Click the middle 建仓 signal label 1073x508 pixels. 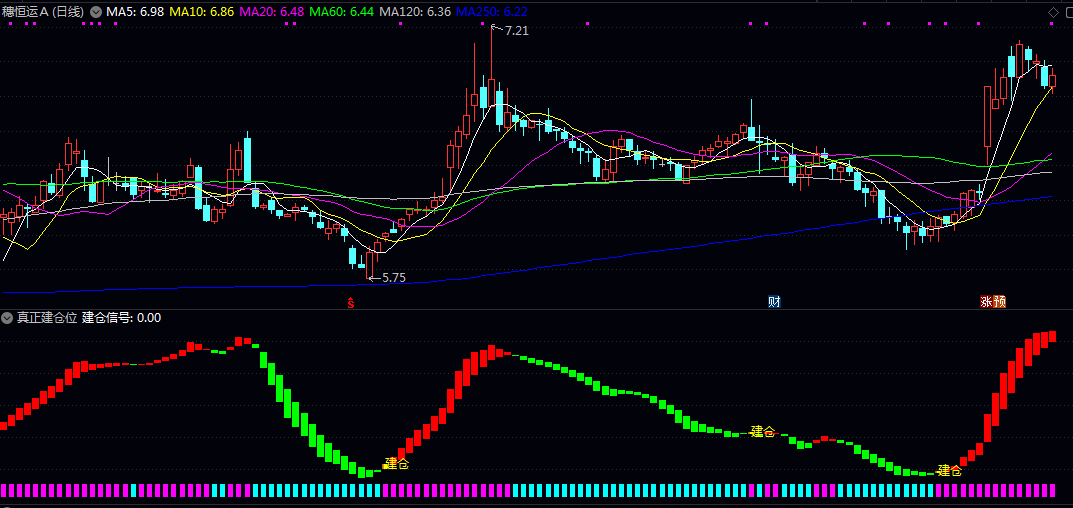point(763,431)
